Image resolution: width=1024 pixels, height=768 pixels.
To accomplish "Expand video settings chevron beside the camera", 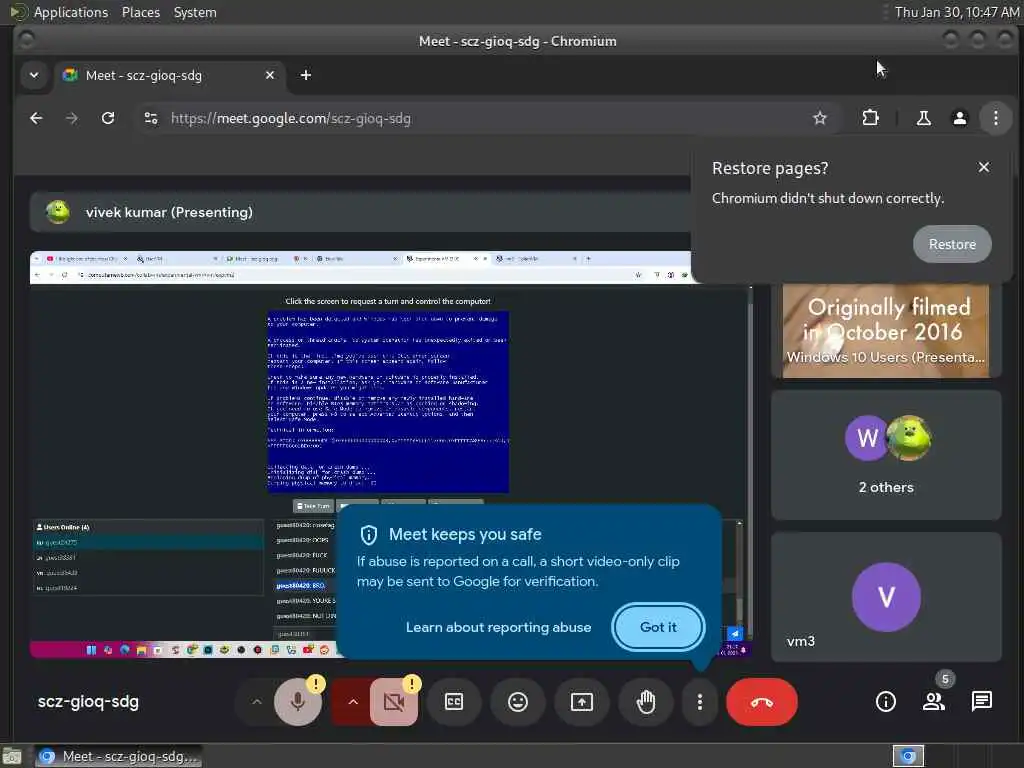I will (353, 702).
